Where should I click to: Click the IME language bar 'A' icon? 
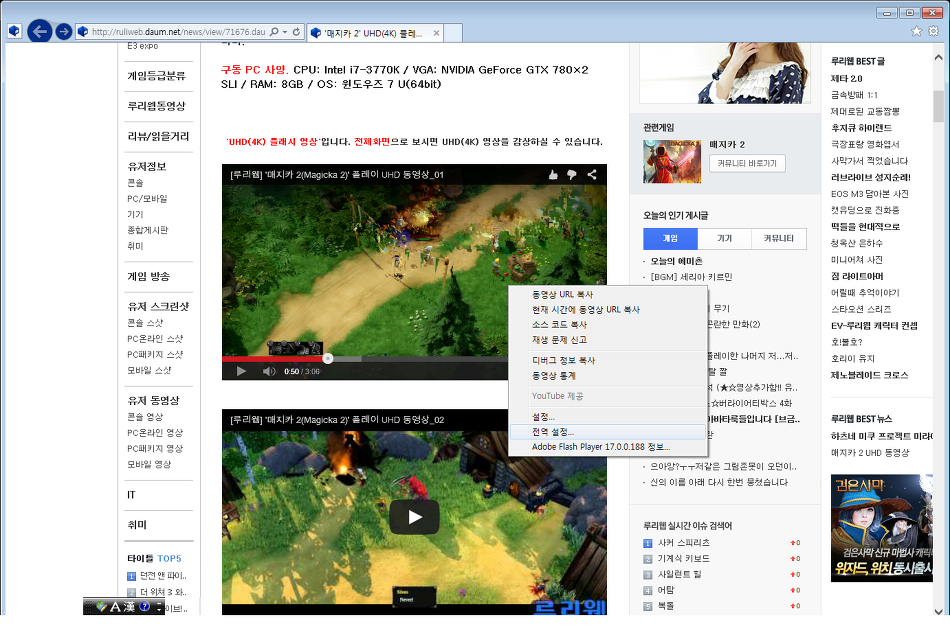coord(115,606)
